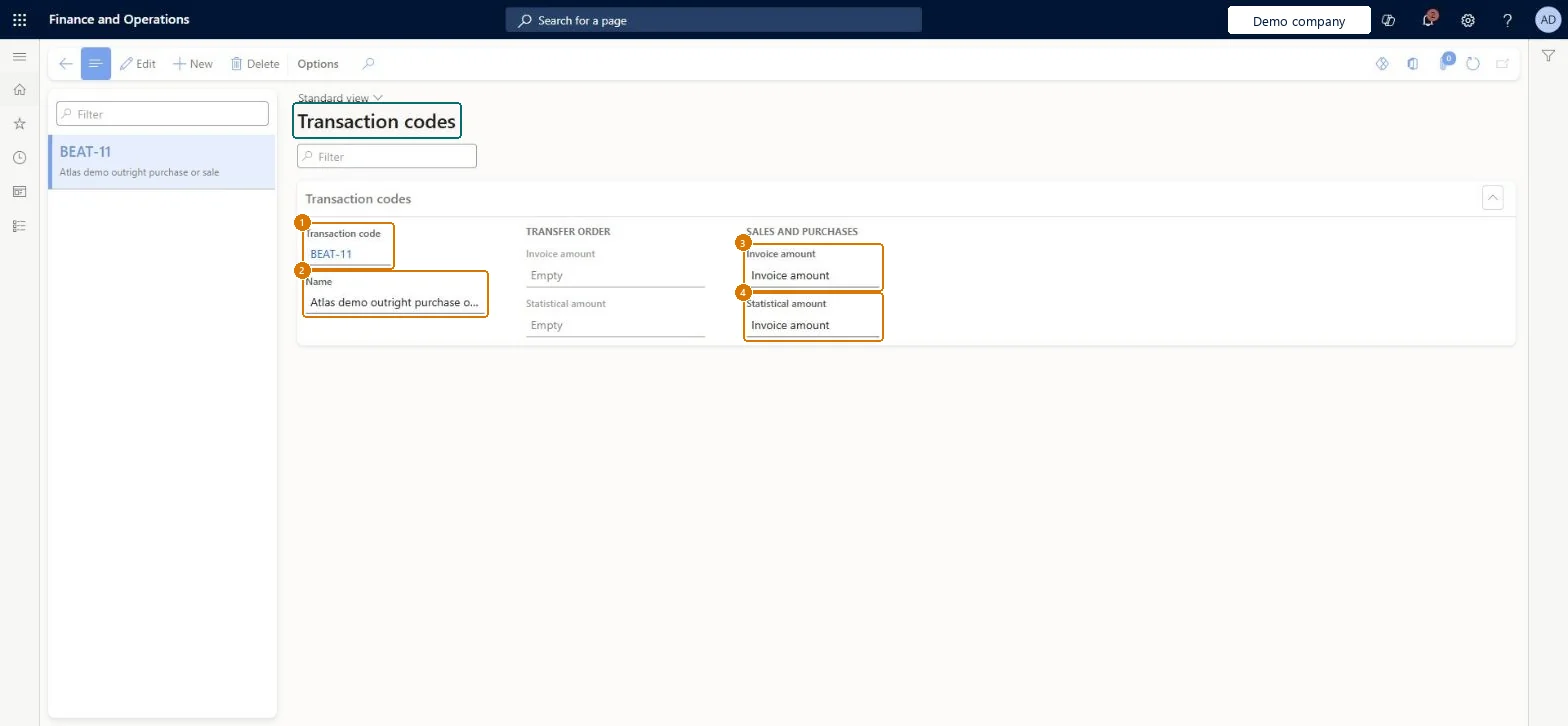
Task: Click the list pane Filter field
Action: click(x=162, y=113)
